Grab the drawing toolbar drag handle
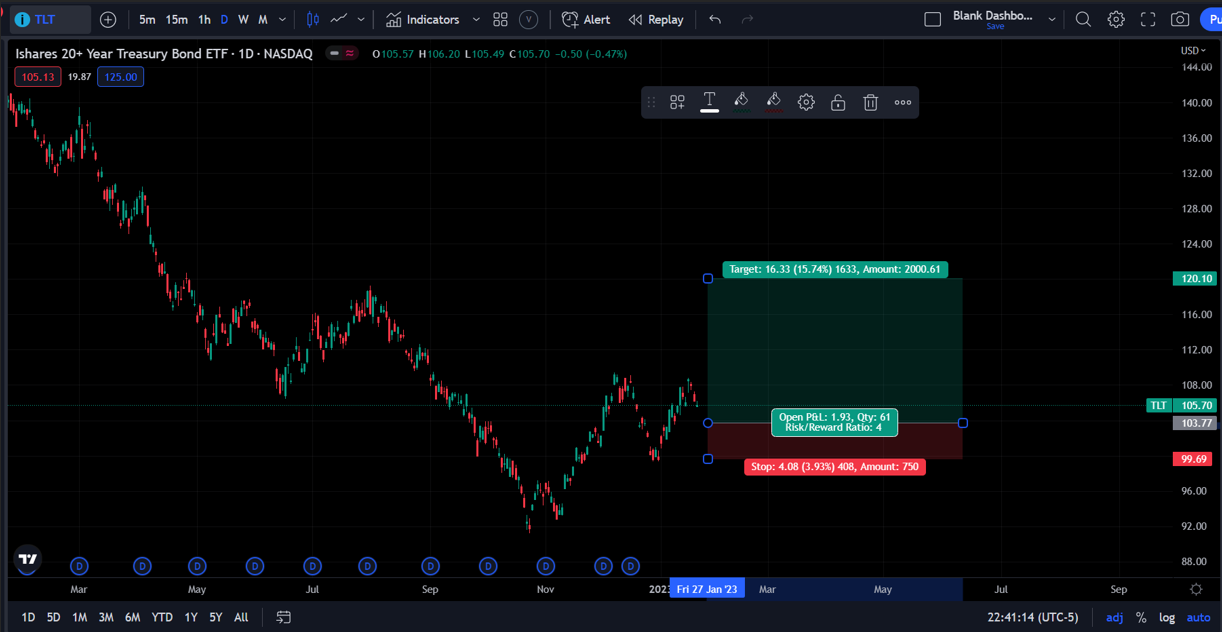This screenshot has height=632, width=1222. pyautogui.click(x=651, y=102)
